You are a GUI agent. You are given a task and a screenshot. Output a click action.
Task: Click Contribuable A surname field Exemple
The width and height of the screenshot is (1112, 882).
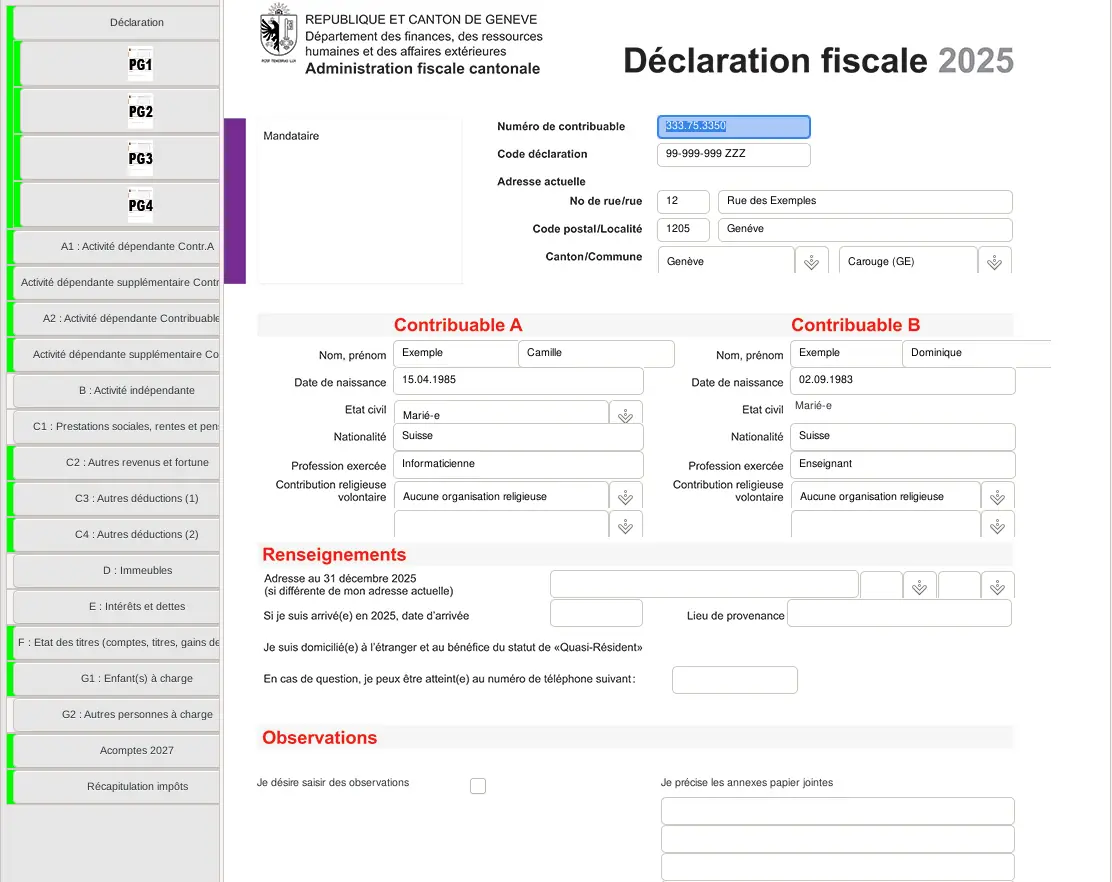coord(456,353)
